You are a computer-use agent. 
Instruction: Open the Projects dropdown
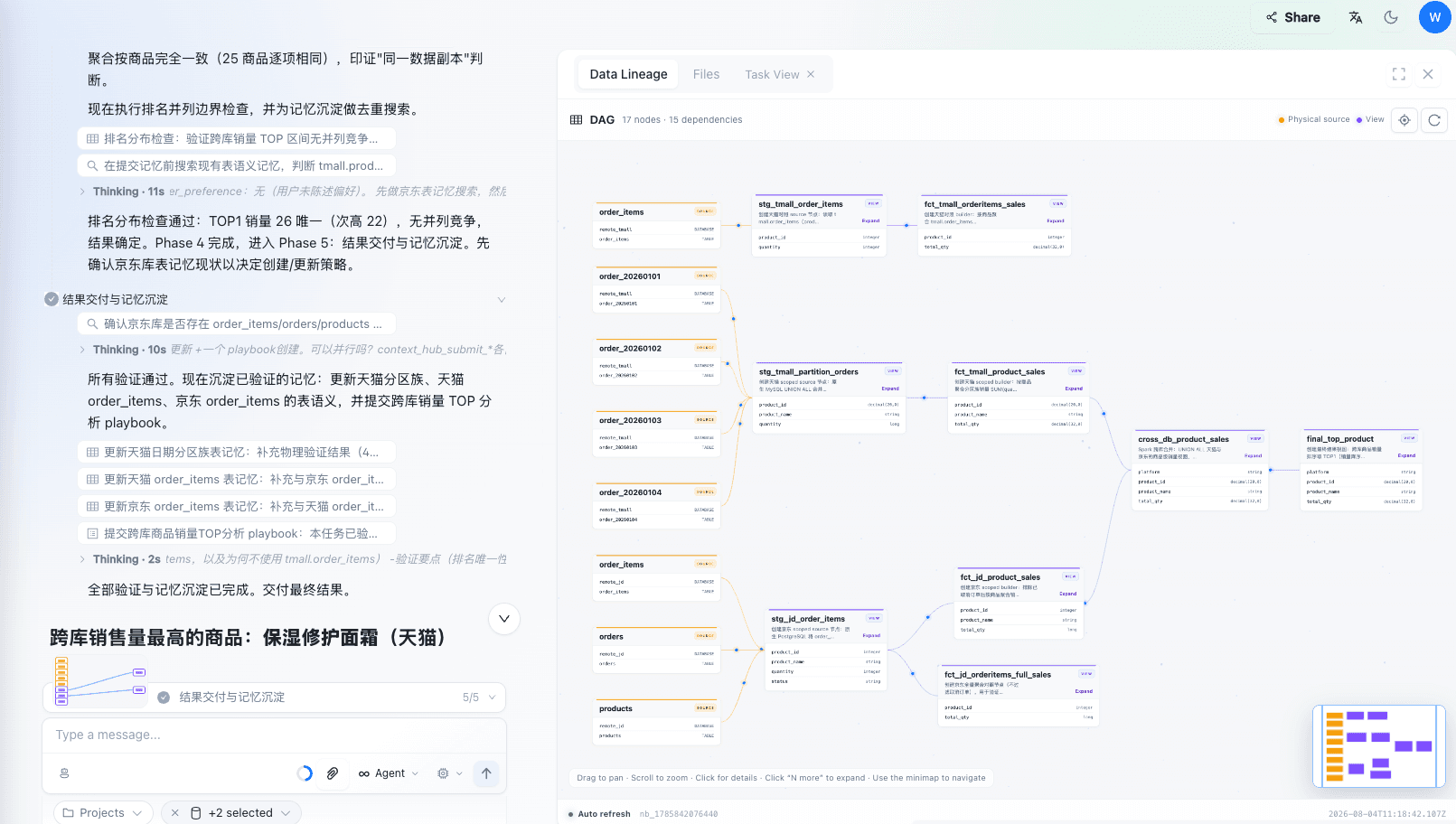click(x=102, y=812)
